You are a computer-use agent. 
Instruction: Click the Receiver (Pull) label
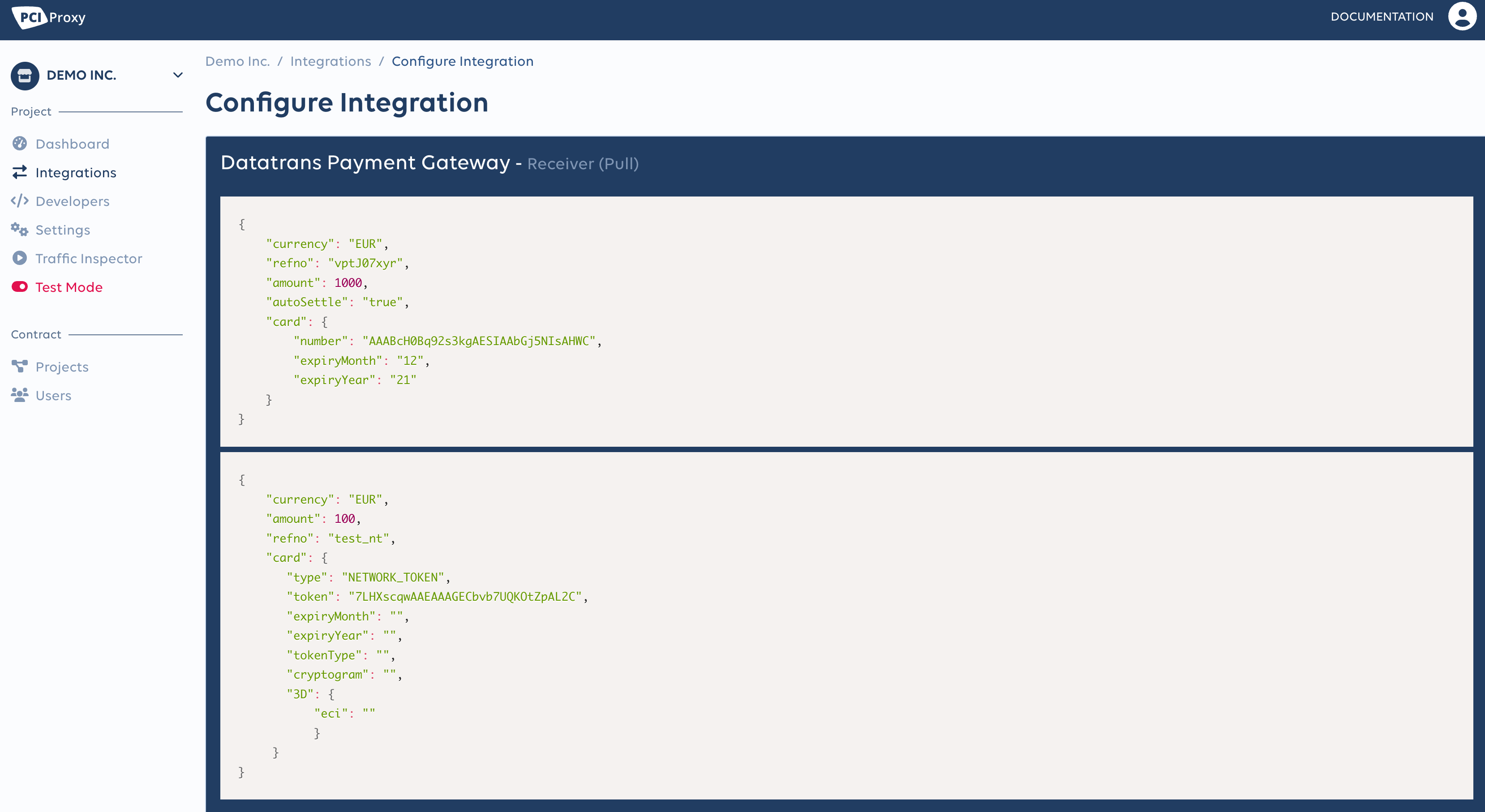tap(583, 164)
